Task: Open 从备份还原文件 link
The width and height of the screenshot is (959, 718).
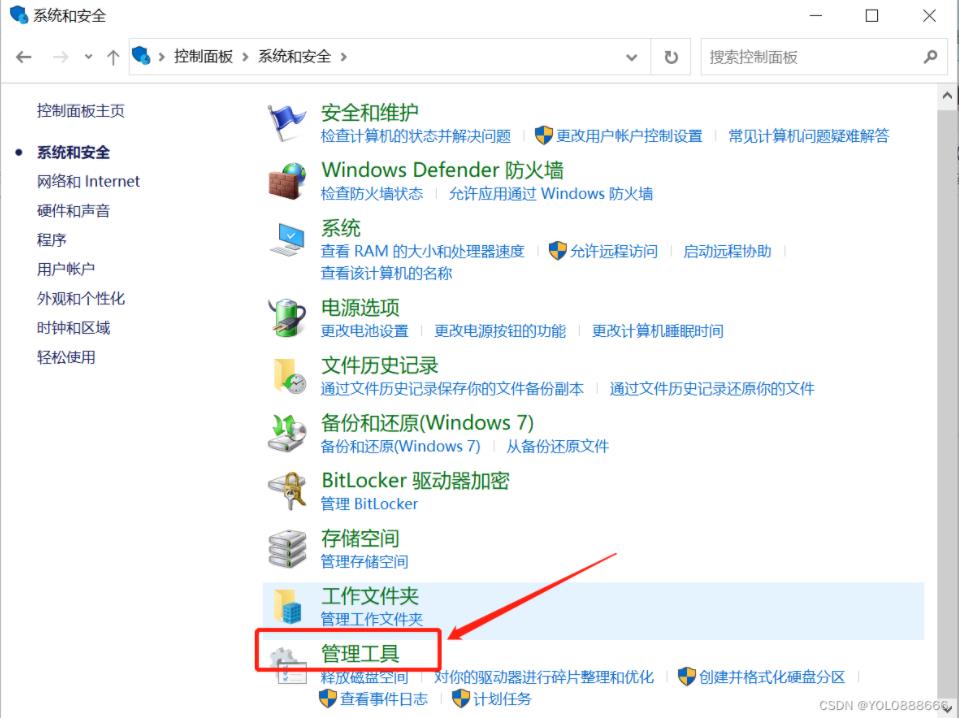Action: point(557,446)
